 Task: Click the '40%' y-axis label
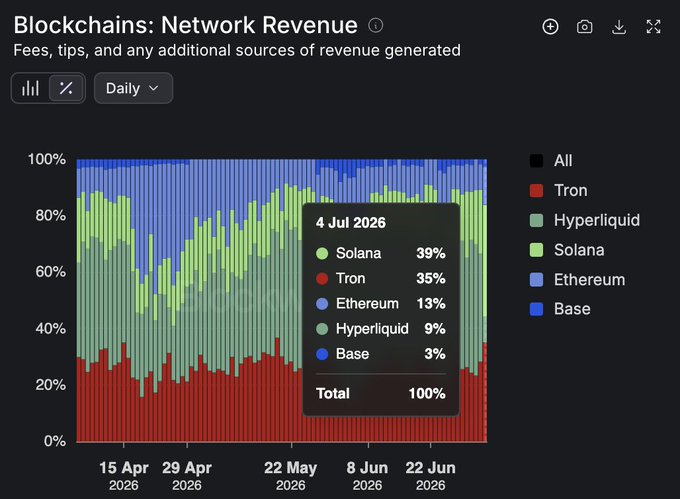click(51, 328)
